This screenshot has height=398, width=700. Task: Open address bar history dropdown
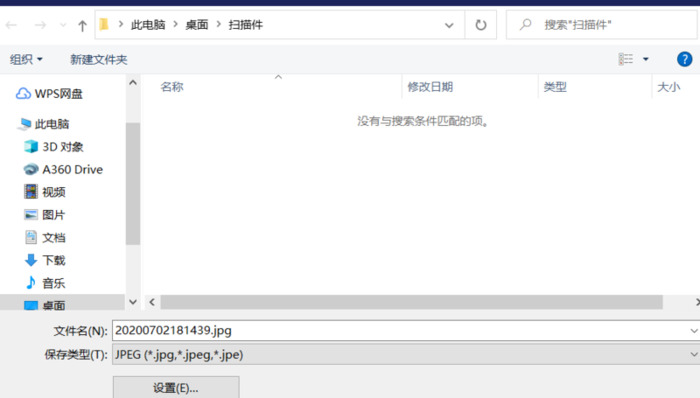[449, 25]
